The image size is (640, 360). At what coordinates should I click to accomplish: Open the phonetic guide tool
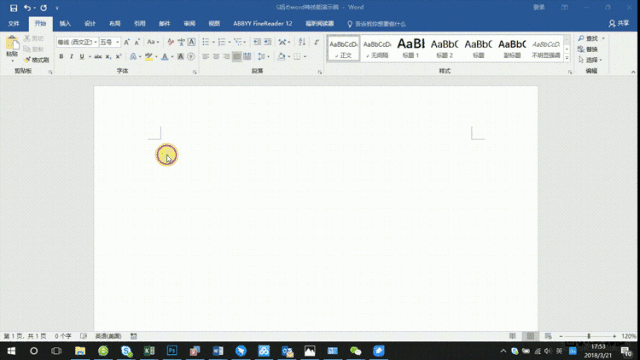pyautogui.click(x=181, y=42)
